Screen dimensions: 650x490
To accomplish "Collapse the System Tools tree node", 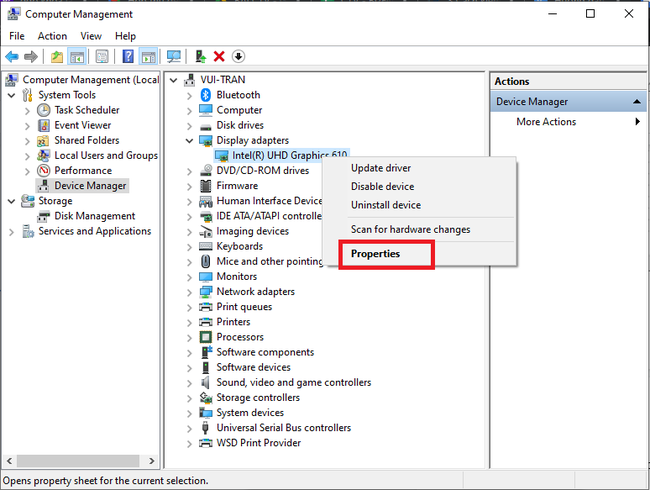I will 12,95.
